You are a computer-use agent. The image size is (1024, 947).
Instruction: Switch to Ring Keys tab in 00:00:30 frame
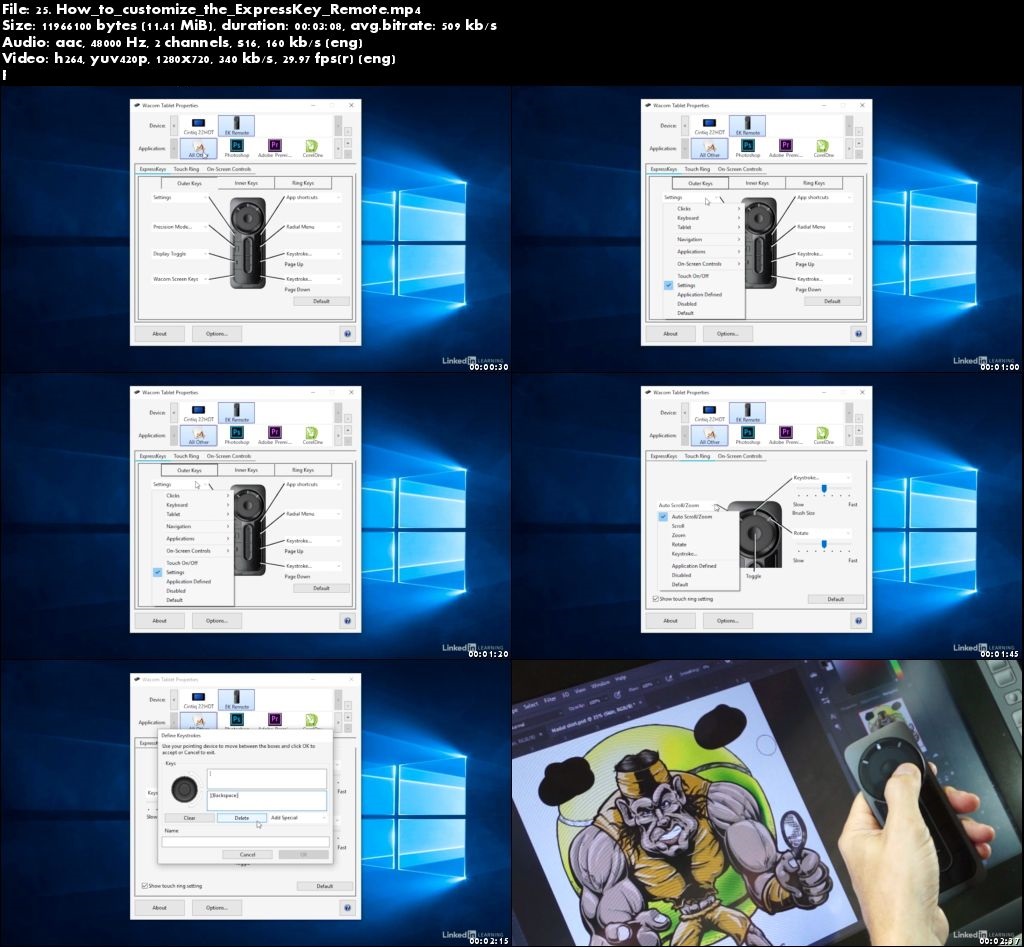[303, 184]
